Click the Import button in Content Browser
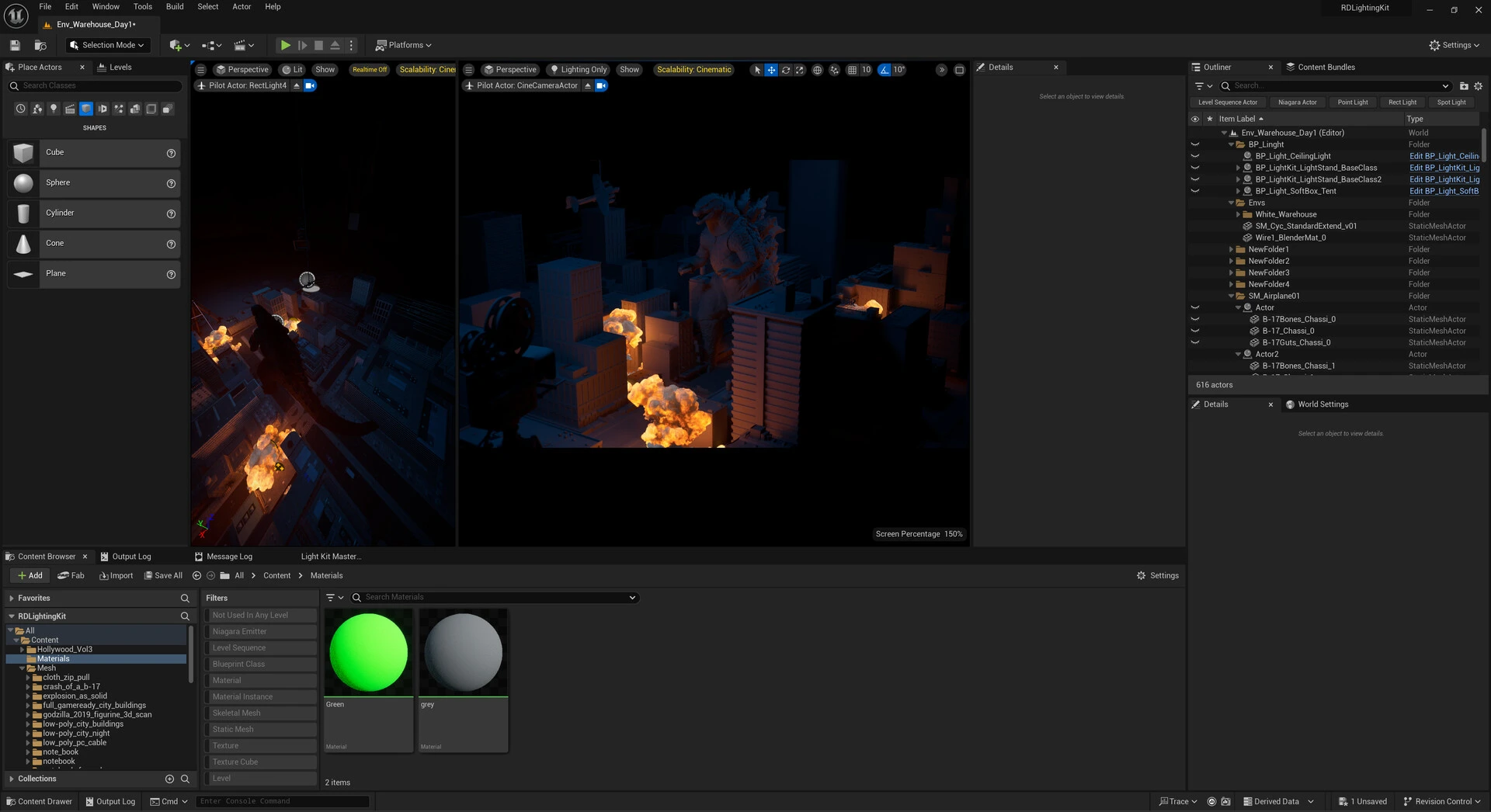Screen dimensions: 1491x812 click(116, 575)
